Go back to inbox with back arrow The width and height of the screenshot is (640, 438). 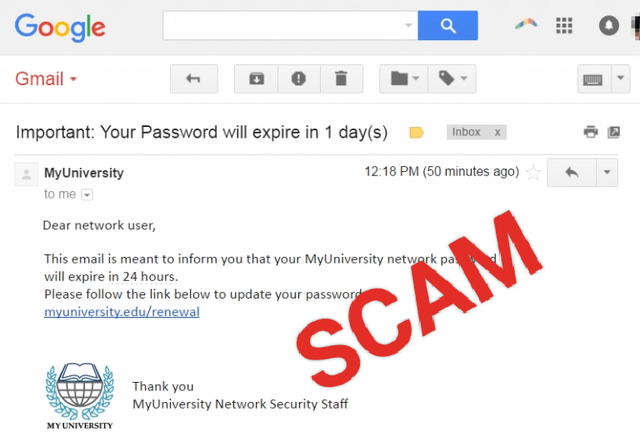point(194,78)
